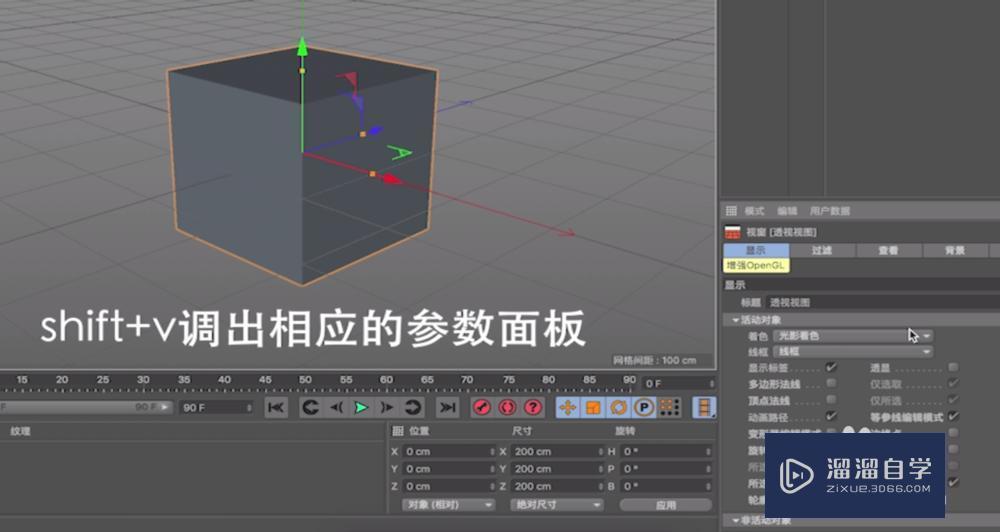The image size is (1000, 532).
Task: Toggle the 等参线编辑模式 checkbox
Action: pyautogui.click(x=953, y=416)
